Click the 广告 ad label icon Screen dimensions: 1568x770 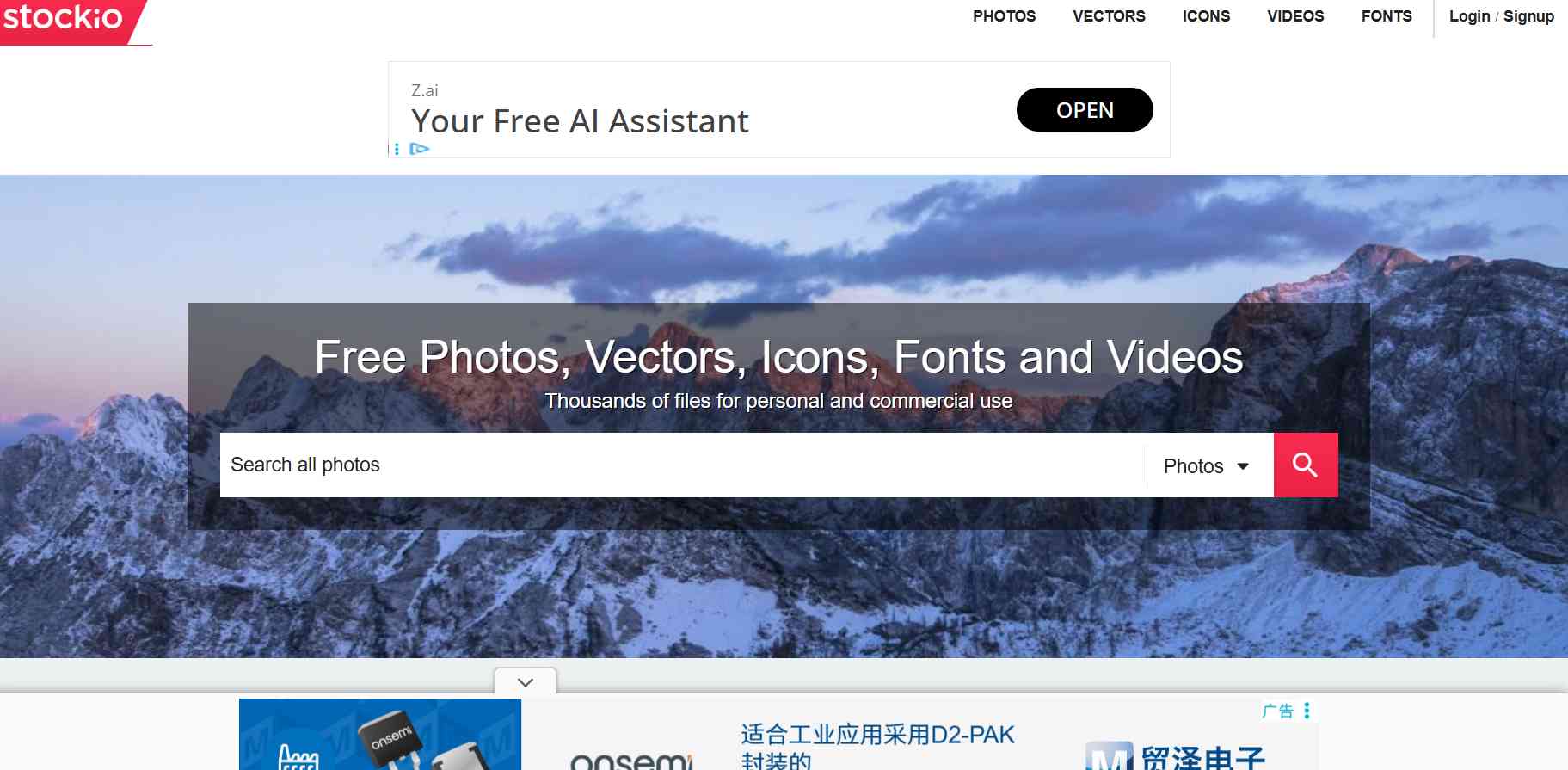tap(1278, 711)
